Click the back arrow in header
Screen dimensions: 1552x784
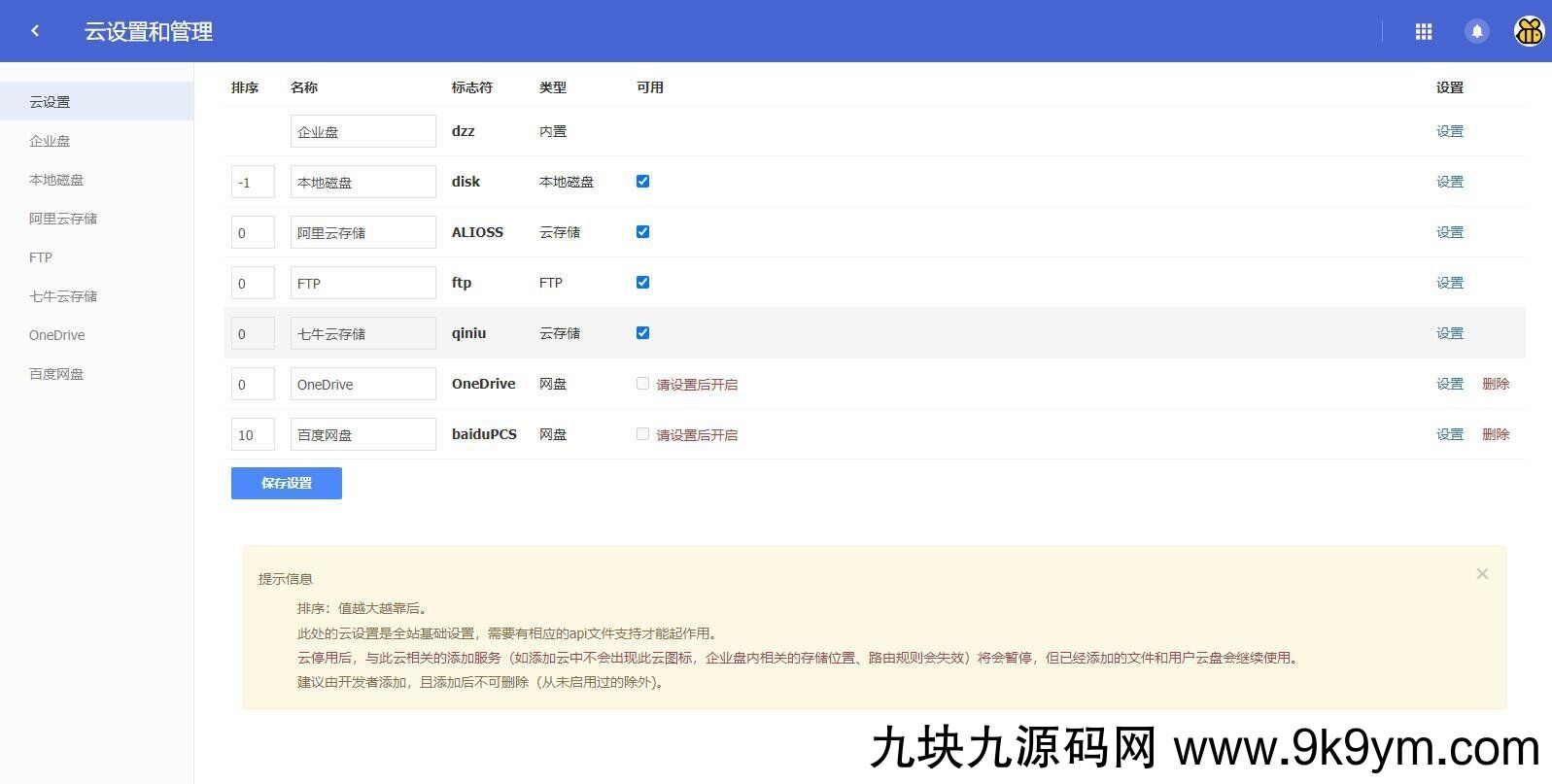click(36, 31)
